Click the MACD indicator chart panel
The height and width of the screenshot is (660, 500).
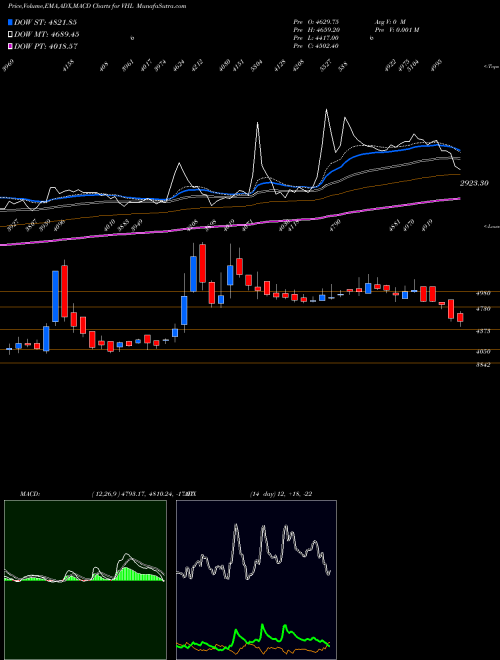[x=85, y=580]
